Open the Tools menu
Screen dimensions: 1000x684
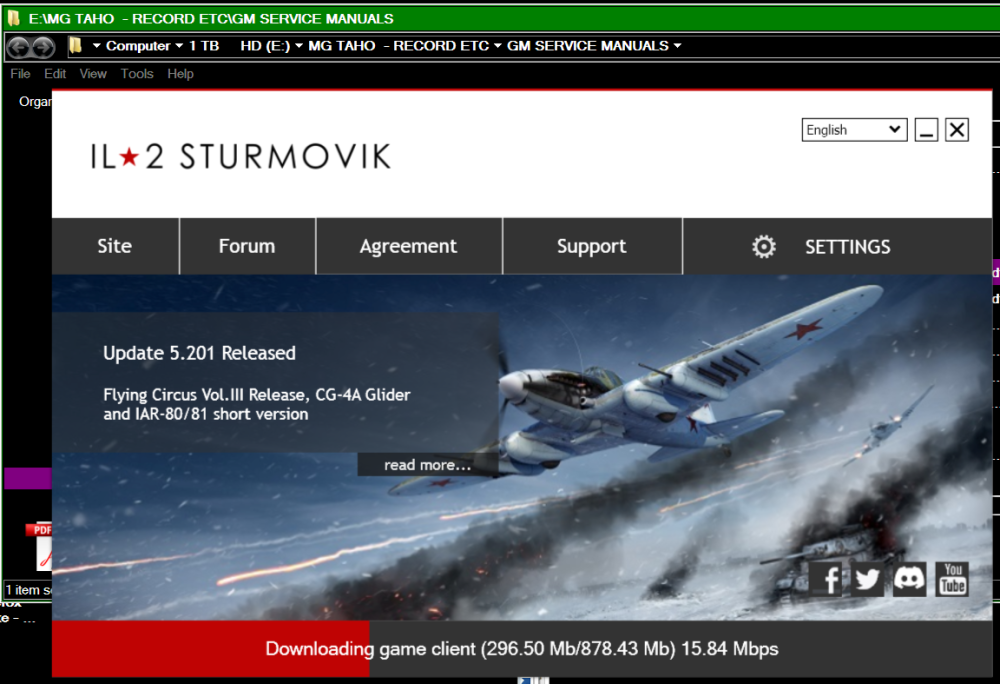(x=136, y=73)
